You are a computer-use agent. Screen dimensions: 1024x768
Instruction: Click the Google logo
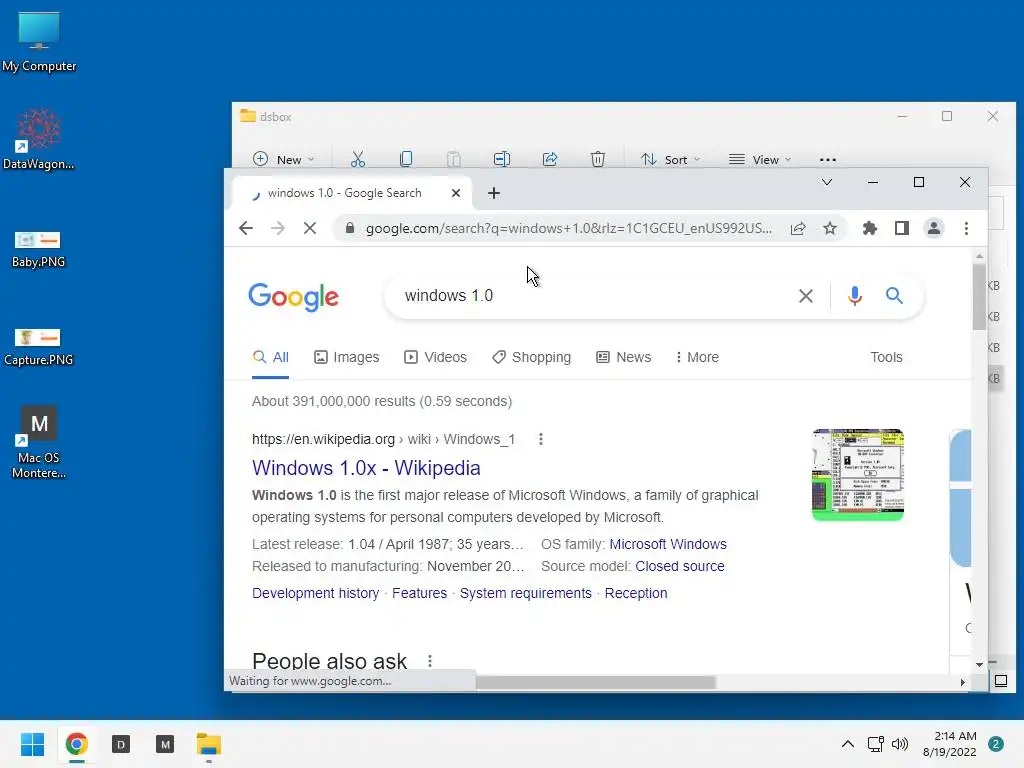click(x=293, y=297)
